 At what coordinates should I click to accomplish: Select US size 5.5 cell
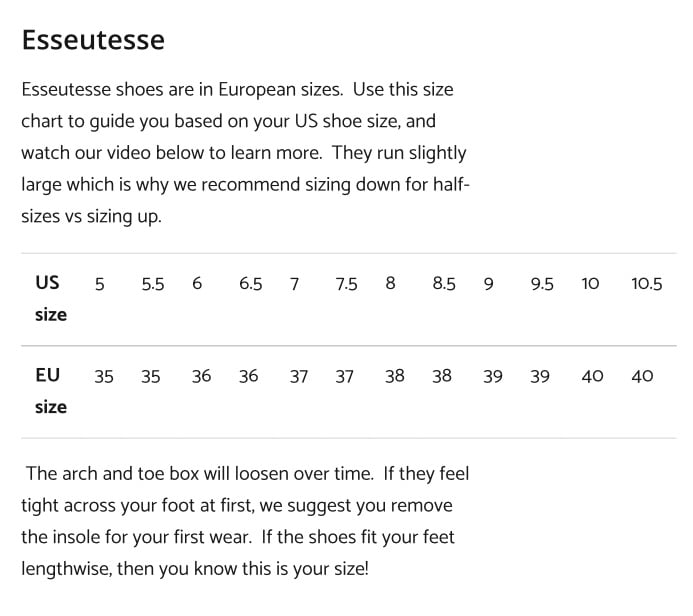(x=152, y=284)
